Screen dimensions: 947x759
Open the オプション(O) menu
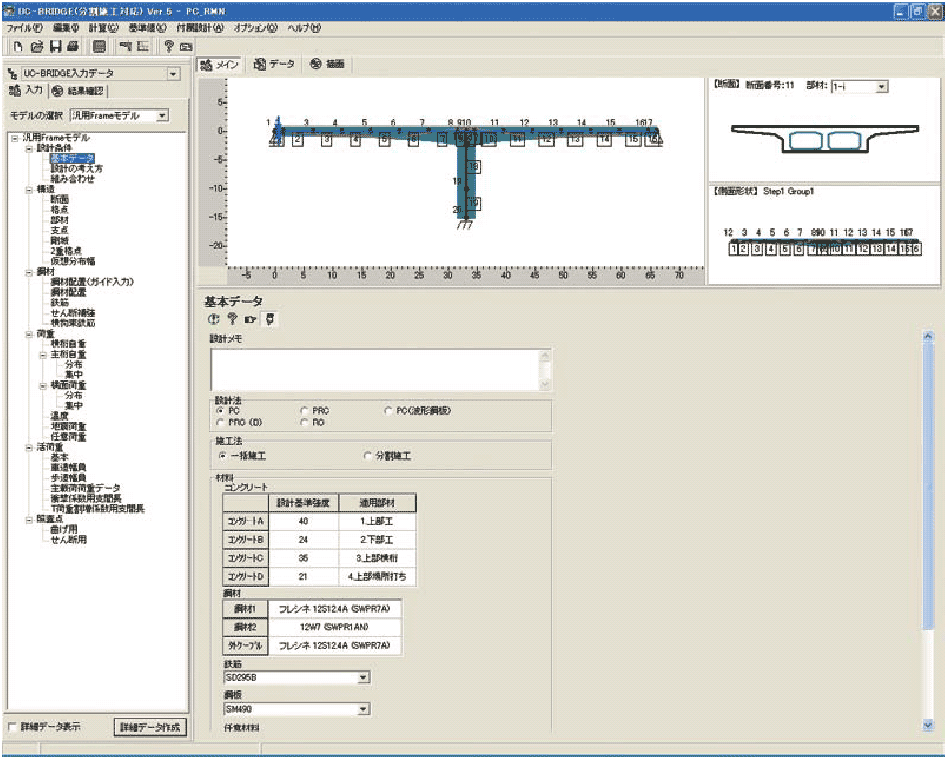(255, 28)
